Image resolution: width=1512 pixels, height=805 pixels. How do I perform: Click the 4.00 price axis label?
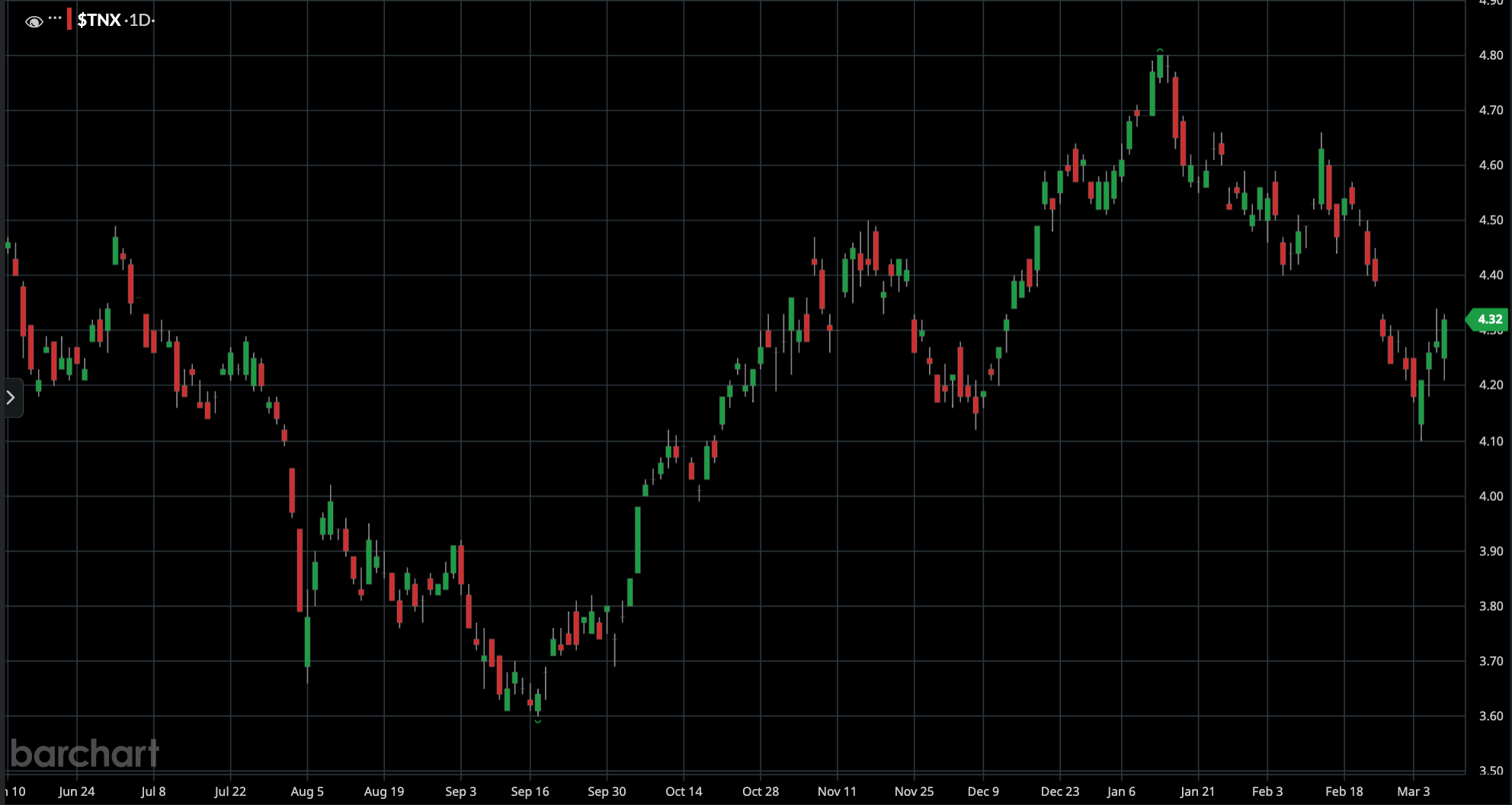[x=1491, y=496]
